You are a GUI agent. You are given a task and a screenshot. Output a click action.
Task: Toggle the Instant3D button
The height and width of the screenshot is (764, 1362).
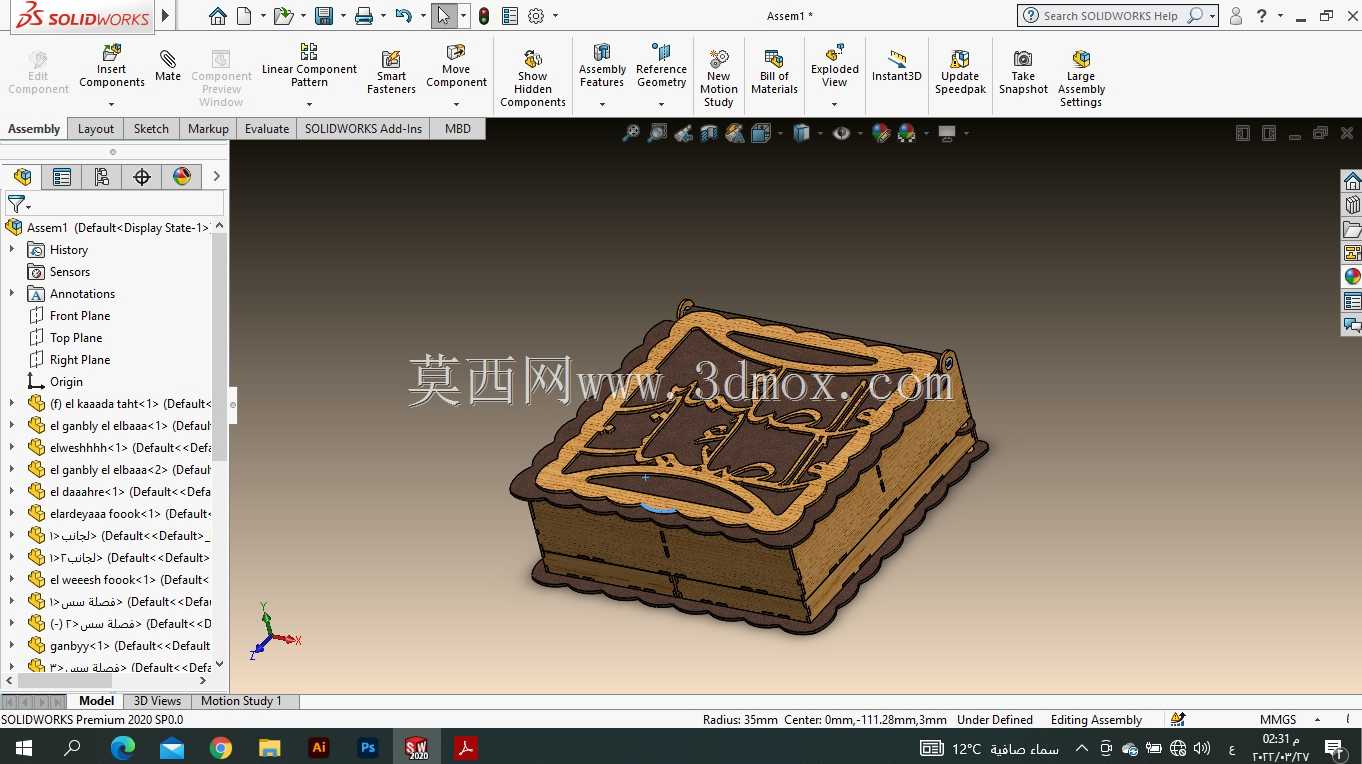896,65
